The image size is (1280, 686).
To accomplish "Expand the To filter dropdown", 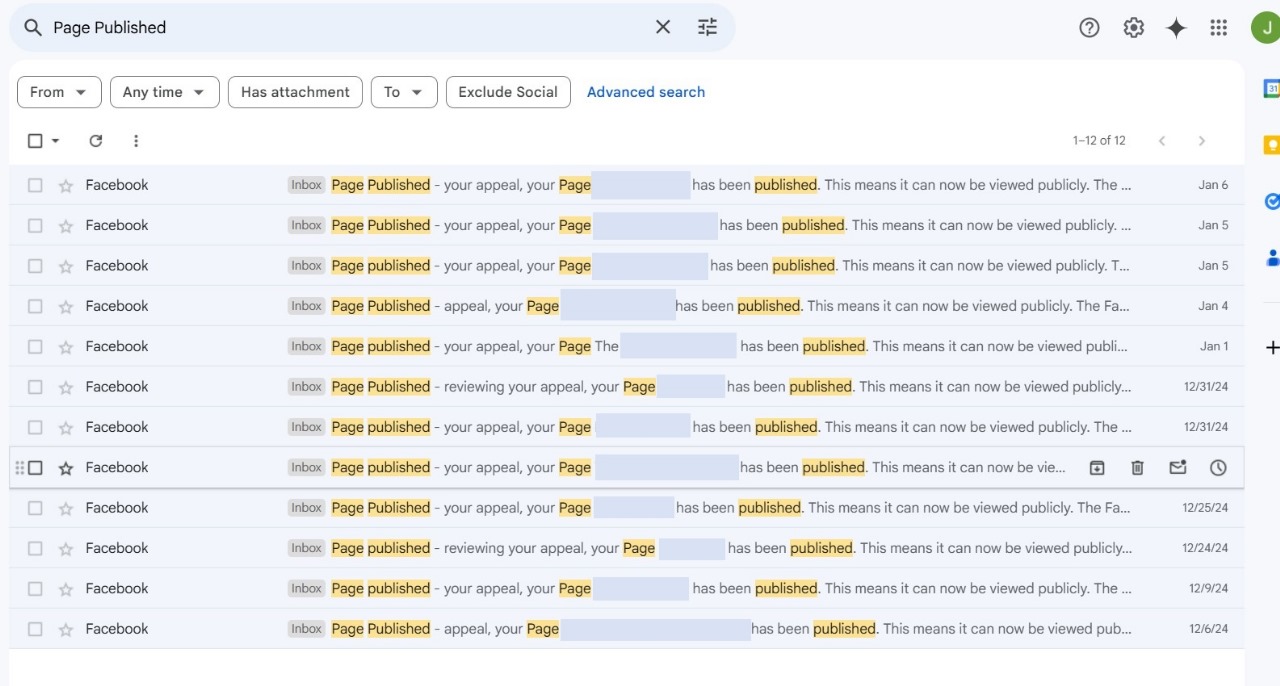I will click(404, 92).
